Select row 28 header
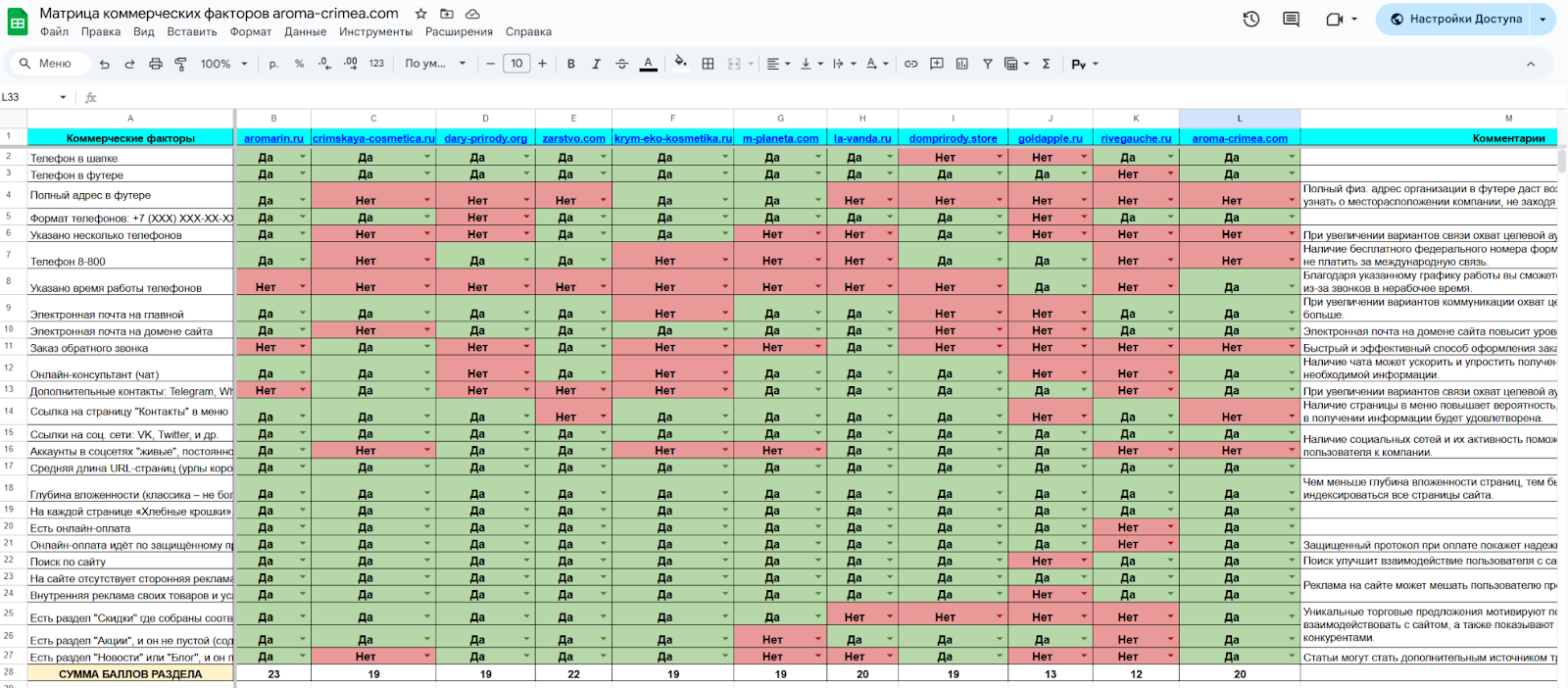1568x688 pixels. [9, 672]
